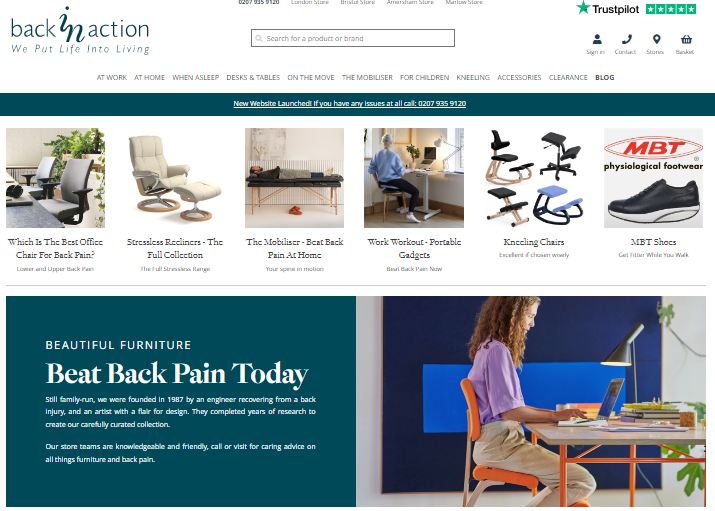Viewport: 715px width, 511px height.
Task: Open the BLOG menu item
Action: (x=605, y=77)
